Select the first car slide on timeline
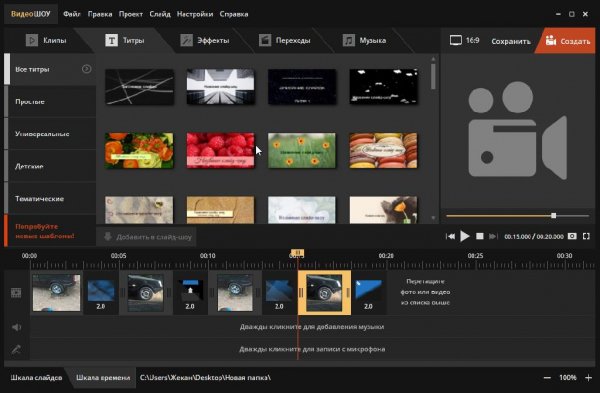 point(56,293)
